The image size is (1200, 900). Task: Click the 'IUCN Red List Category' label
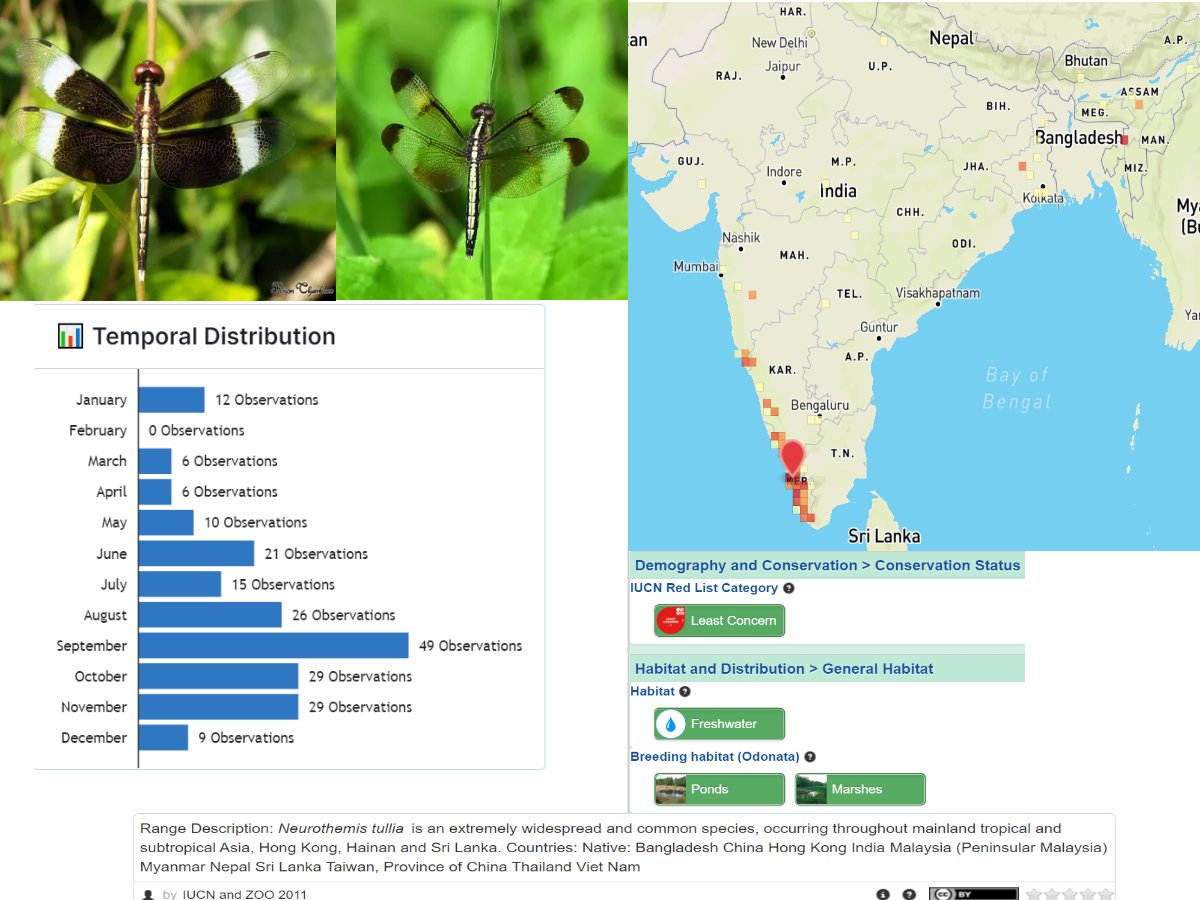point(704,588)
